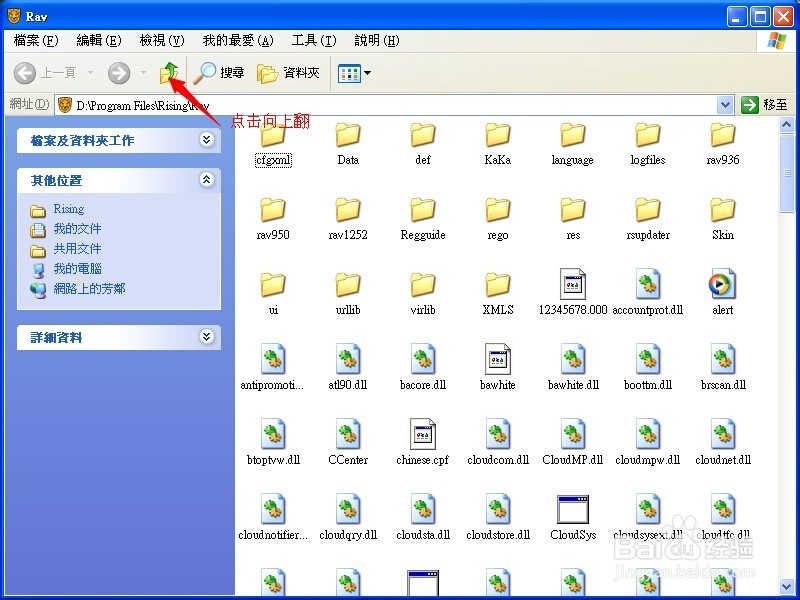
Task: Click the Back (上一頁) button
Action: [x=45, y=73]
